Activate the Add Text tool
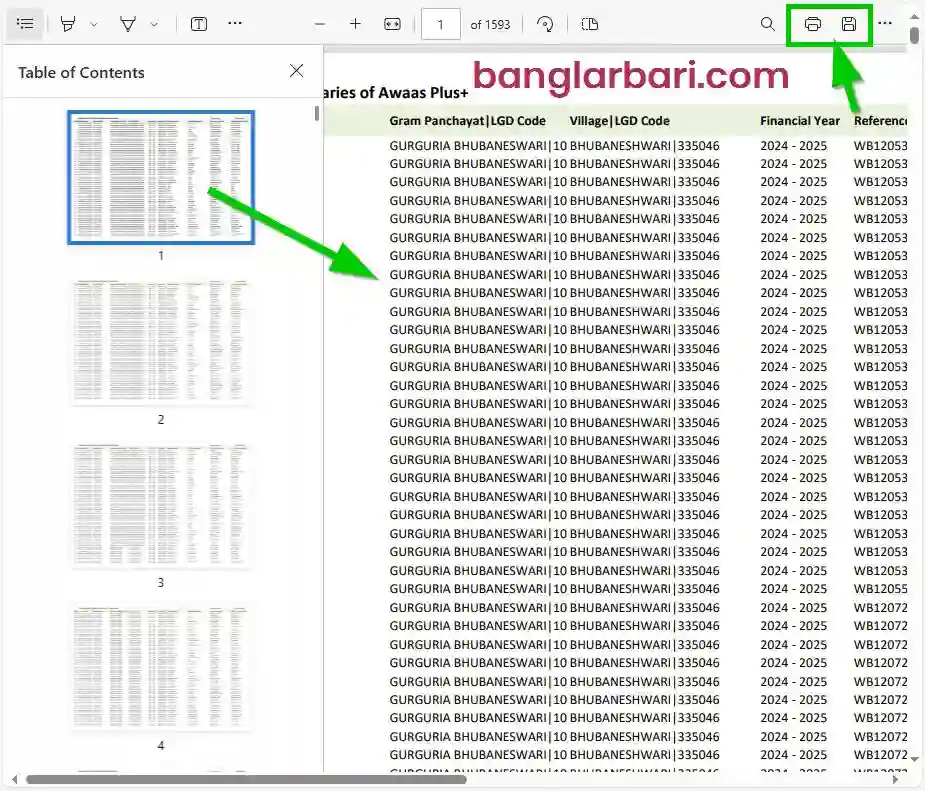The width and height of the screenshot is (925, 791). [198, 24]
